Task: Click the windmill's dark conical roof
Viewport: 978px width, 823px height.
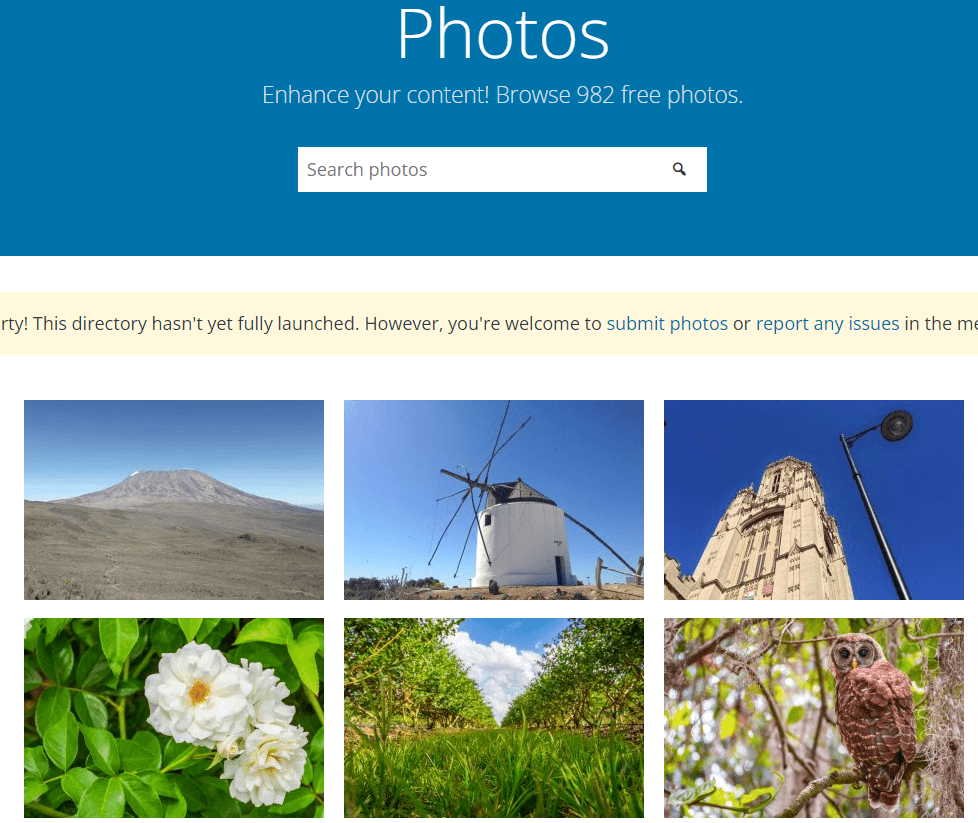Action: 519,493
